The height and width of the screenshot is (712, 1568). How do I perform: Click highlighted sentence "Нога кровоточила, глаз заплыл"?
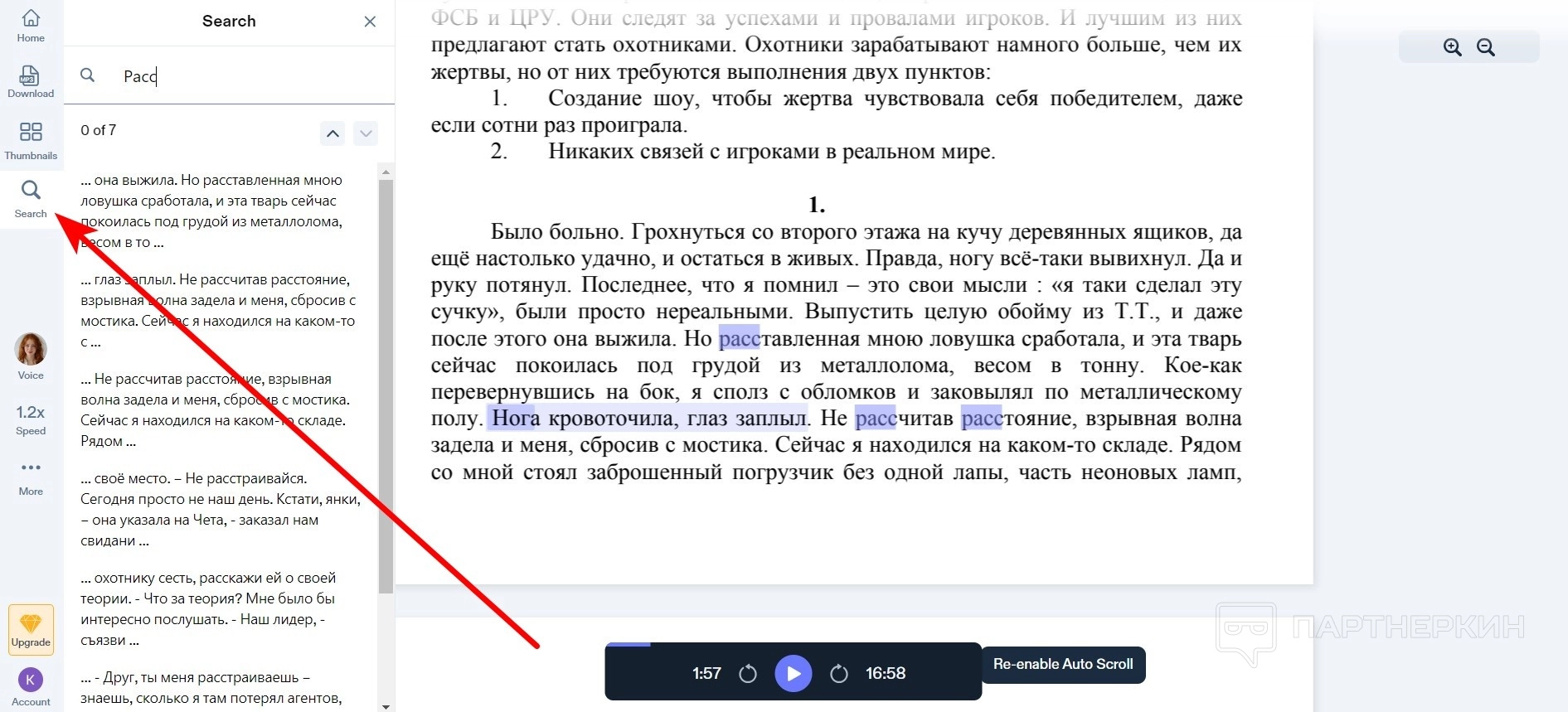[x=648, y=418]
